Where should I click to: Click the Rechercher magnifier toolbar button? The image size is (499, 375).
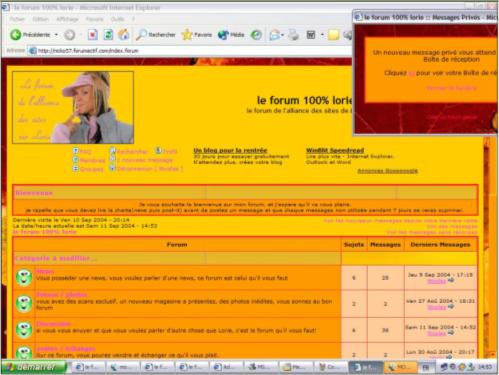[x=156, y=35]
